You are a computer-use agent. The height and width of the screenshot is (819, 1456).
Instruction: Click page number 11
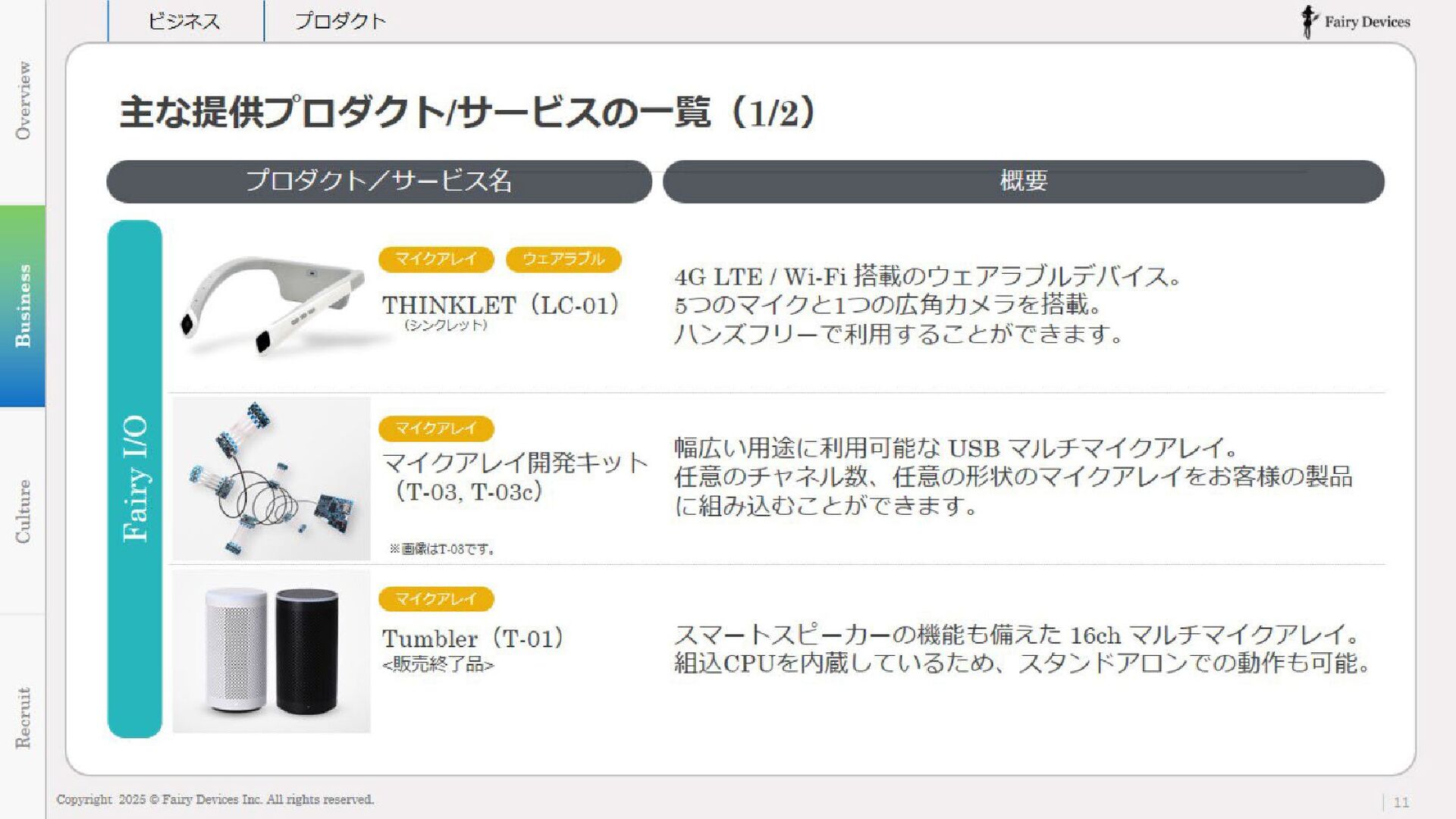tap(1401, 802)
